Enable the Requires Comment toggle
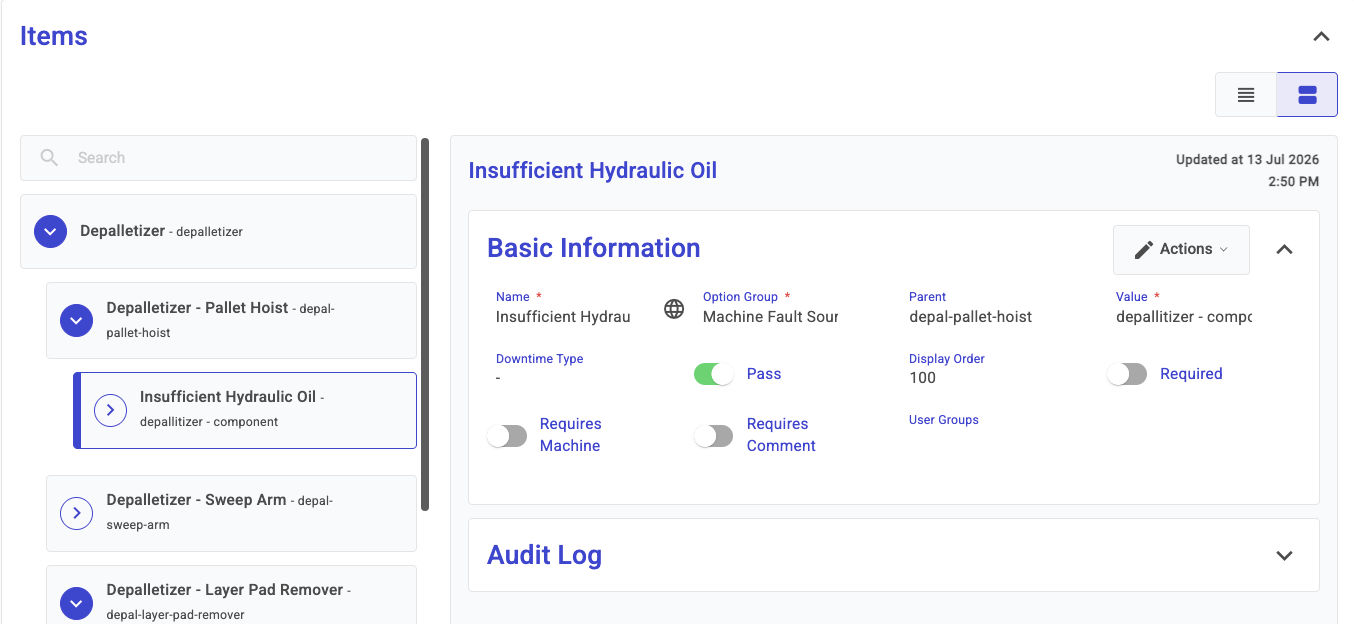1354x624 pixels. [714, 435]
